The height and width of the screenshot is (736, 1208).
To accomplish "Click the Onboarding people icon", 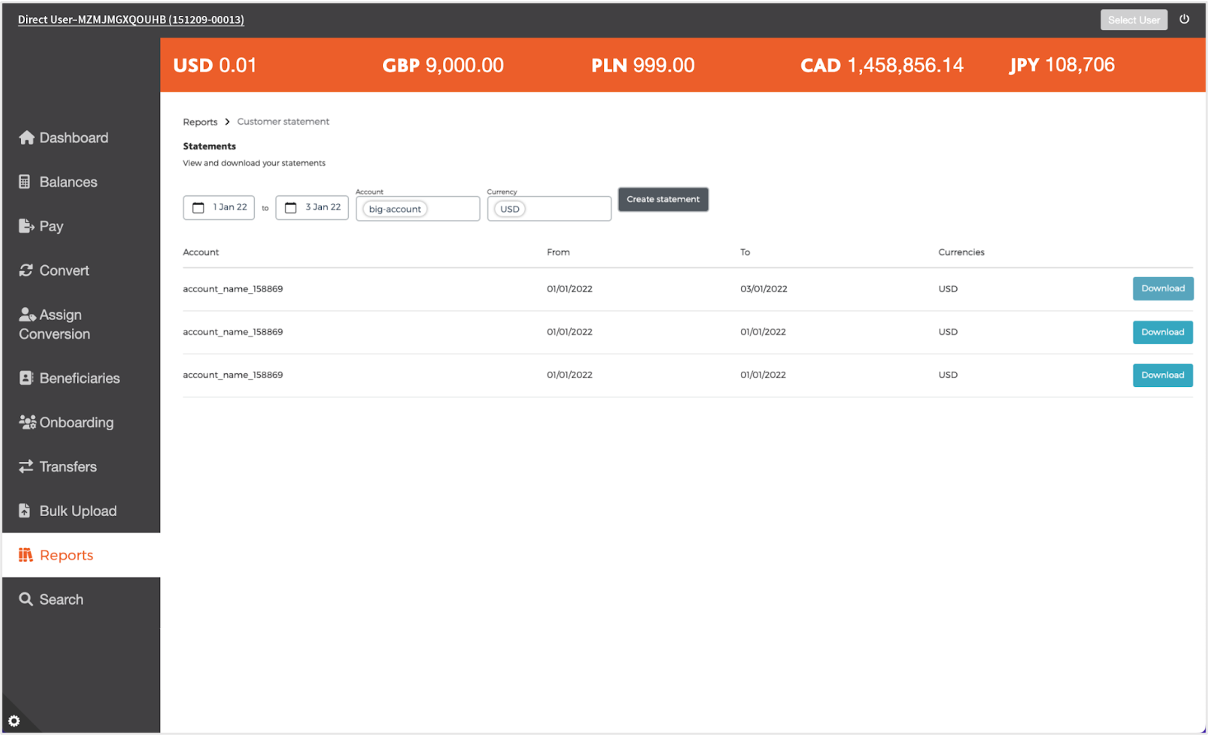I will (27, 422).
